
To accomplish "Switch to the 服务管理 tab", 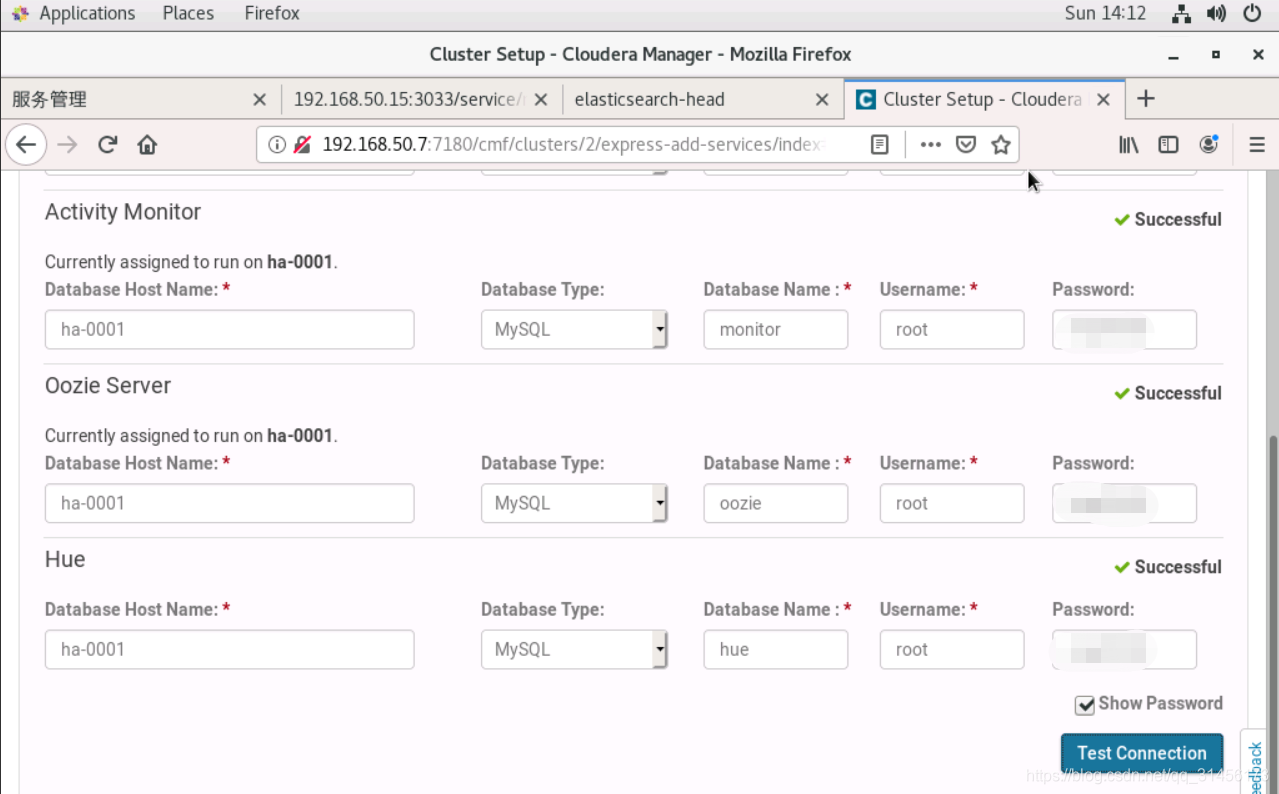I will coord(140,99).
